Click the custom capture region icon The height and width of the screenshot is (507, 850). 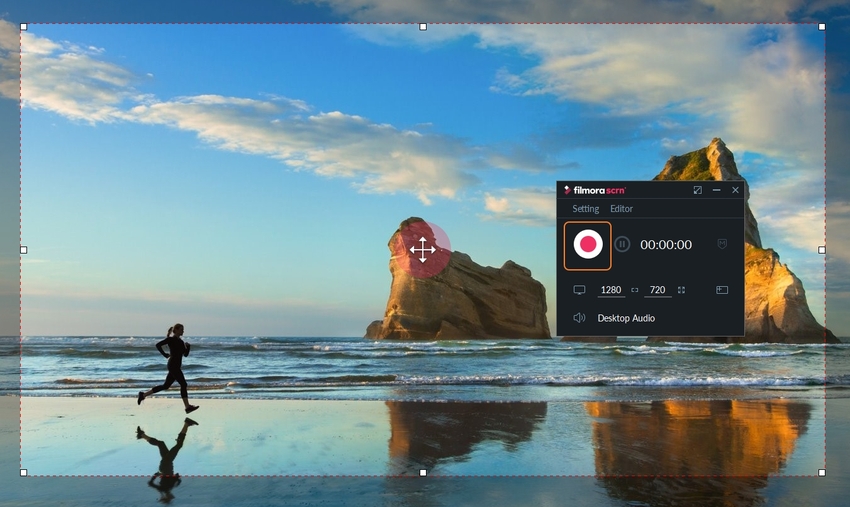[722, 290]
